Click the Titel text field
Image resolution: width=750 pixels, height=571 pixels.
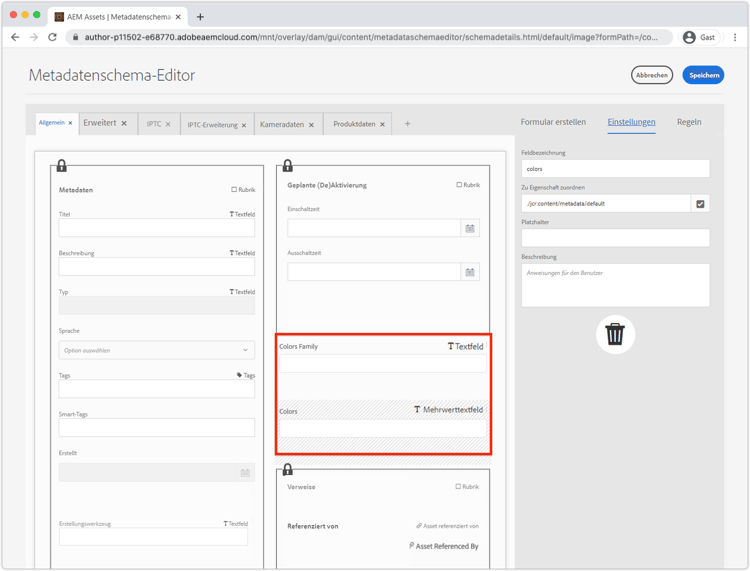pos(156,228)
